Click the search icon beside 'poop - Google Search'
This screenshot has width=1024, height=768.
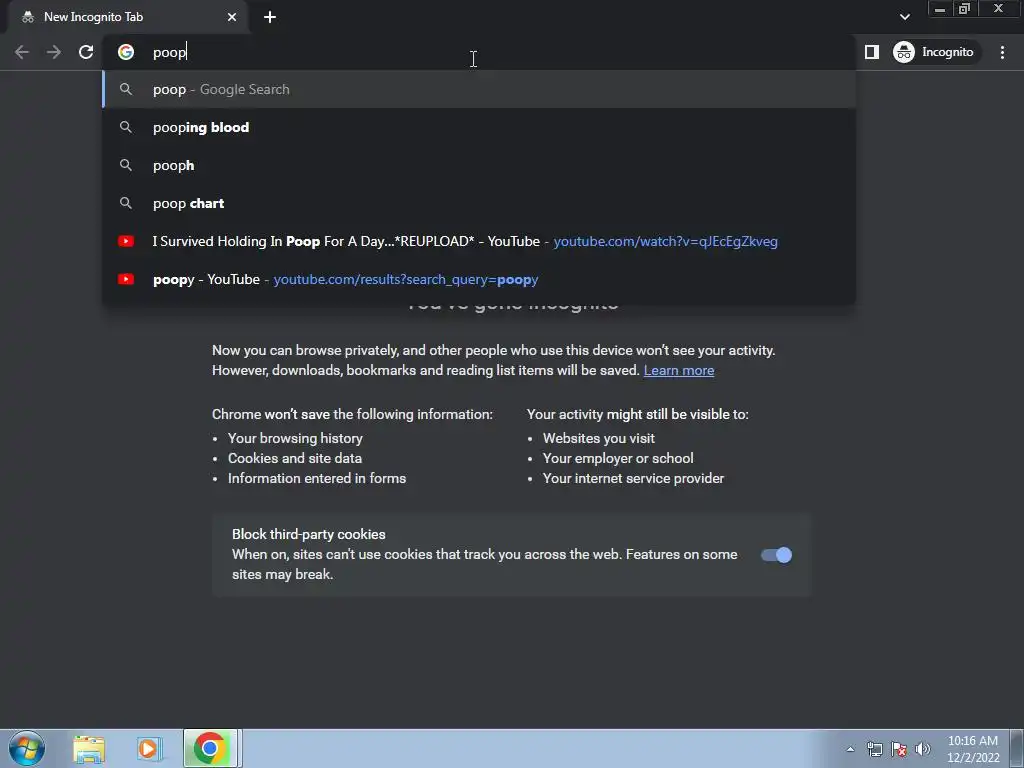(126, 89)
